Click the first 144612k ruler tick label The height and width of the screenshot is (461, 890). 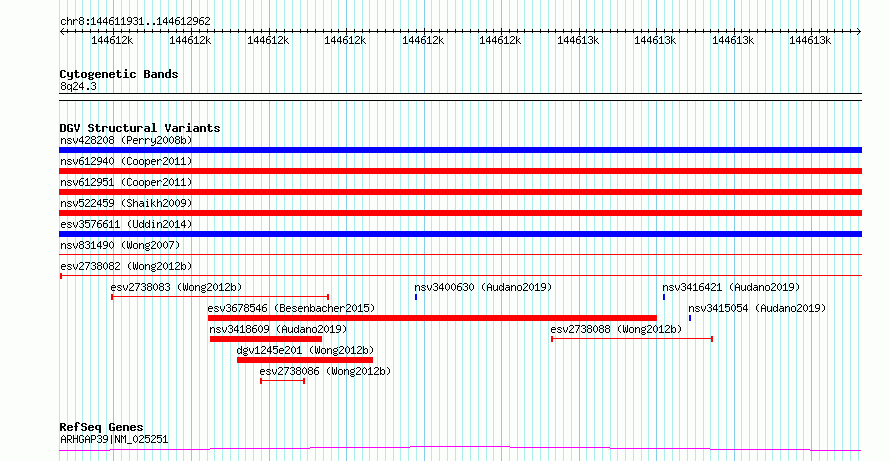pyautogui.click(x=112, y=40)
